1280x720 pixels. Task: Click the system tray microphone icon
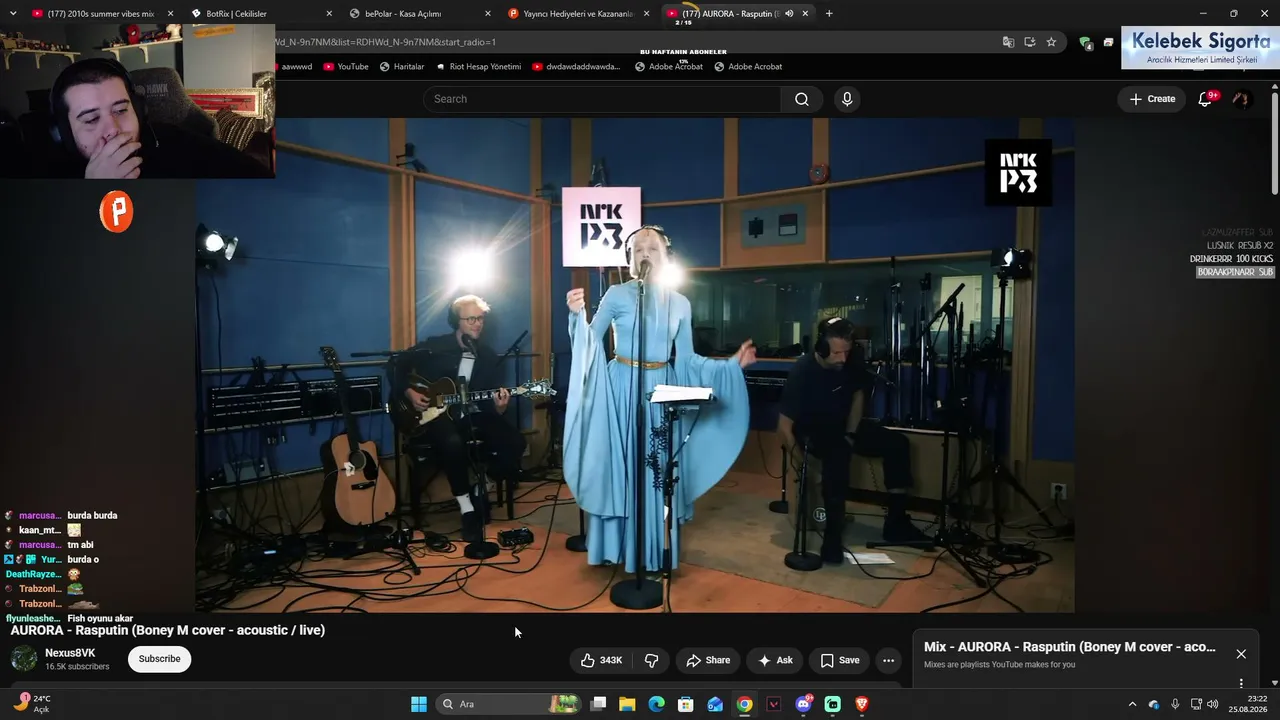(1175, 704)
